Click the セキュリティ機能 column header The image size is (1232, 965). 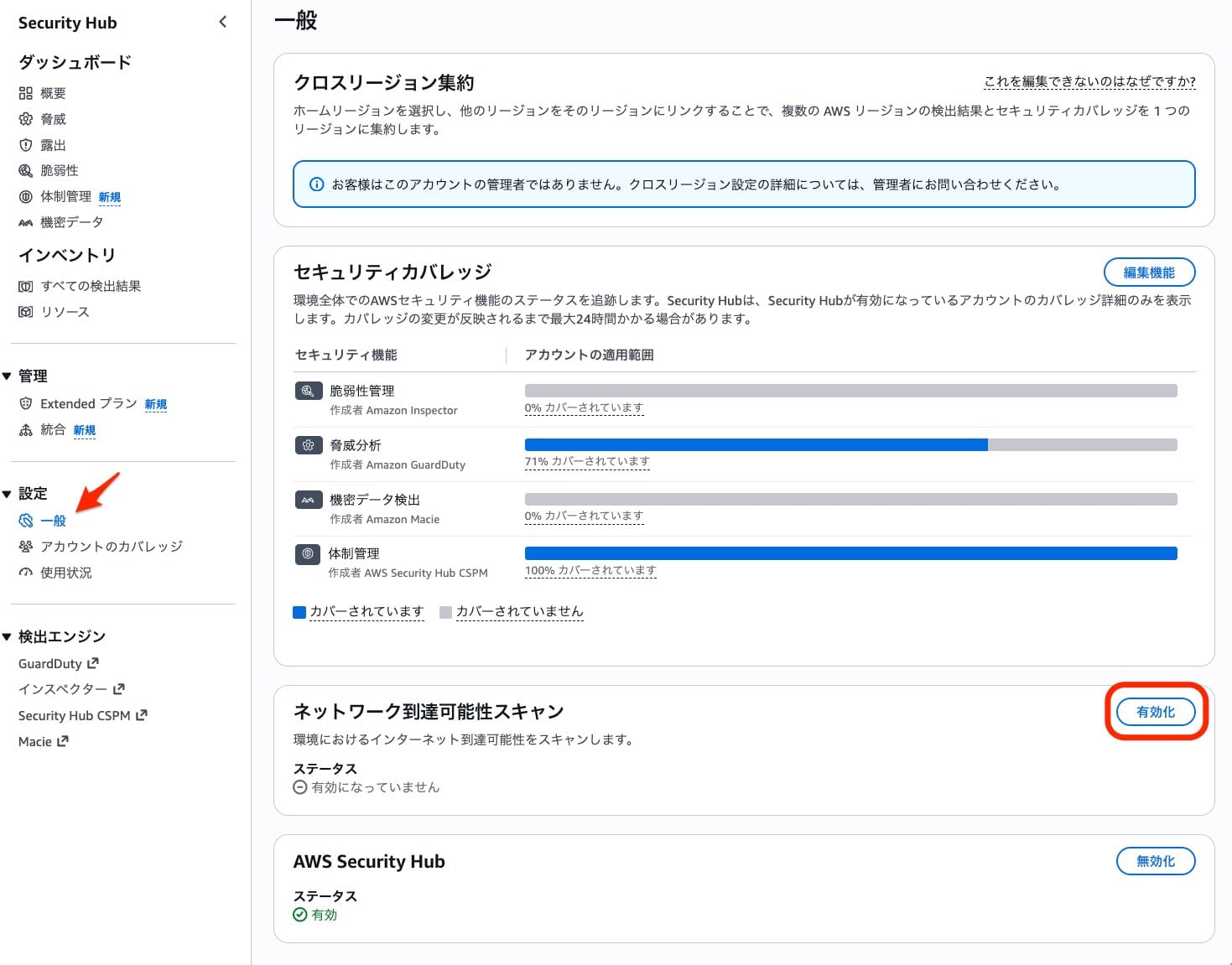pyautogui.click(x=346, y=355)
